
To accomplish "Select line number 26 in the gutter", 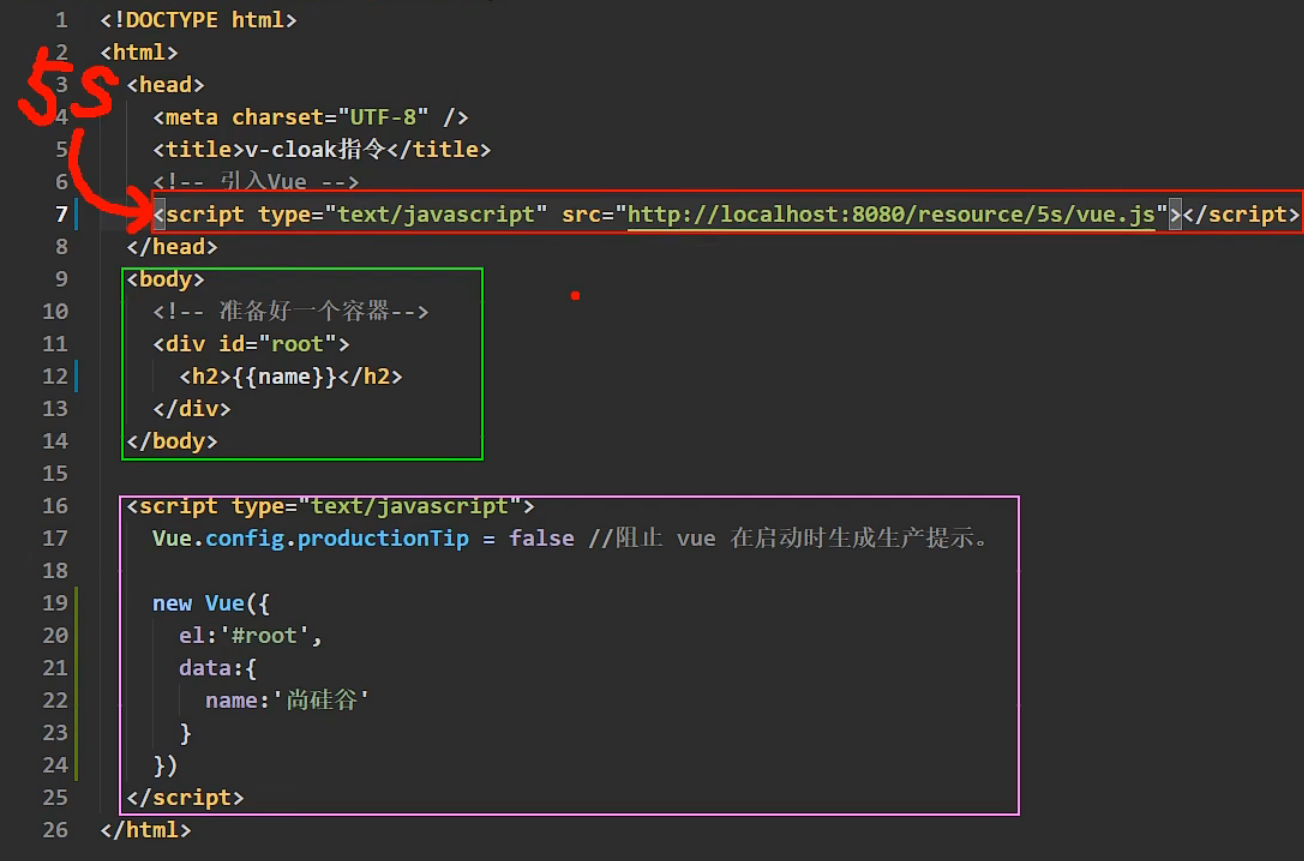I will coord(56,830).
